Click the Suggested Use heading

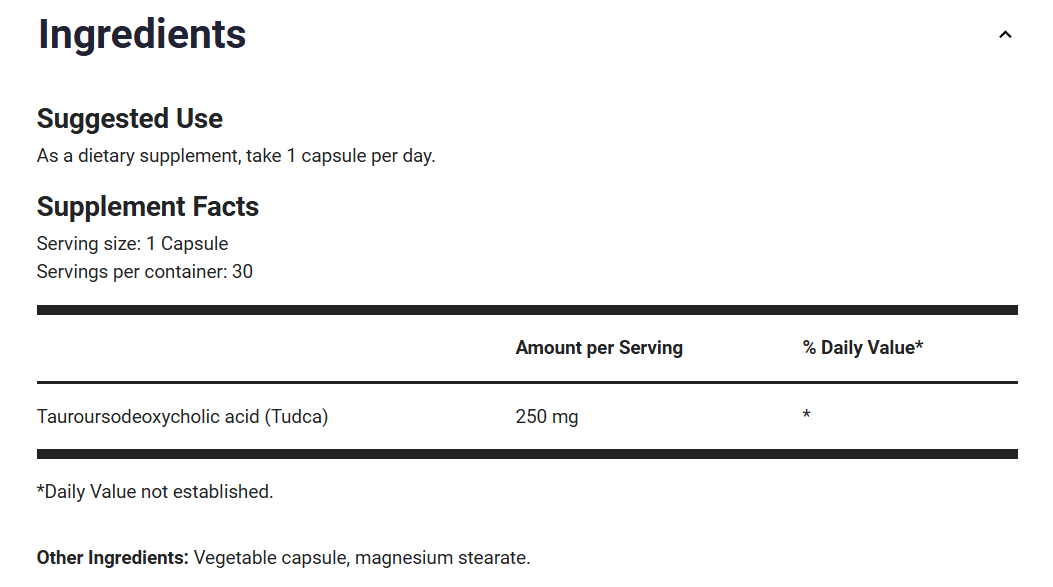point(130,119)
